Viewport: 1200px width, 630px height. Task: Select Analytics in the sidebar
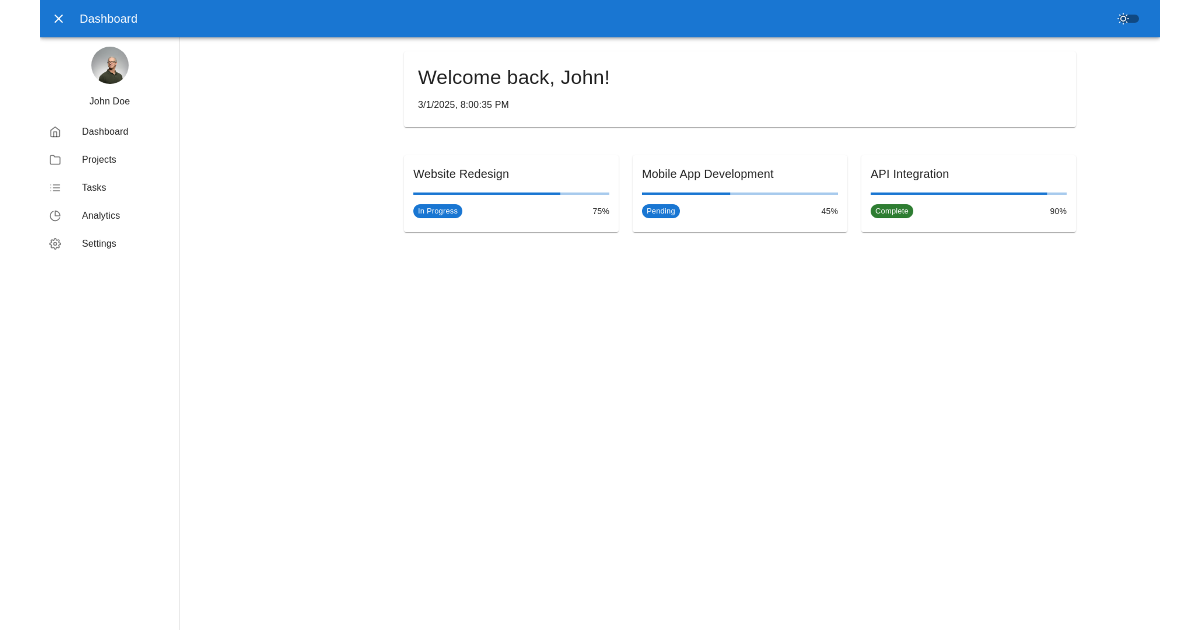101,215
